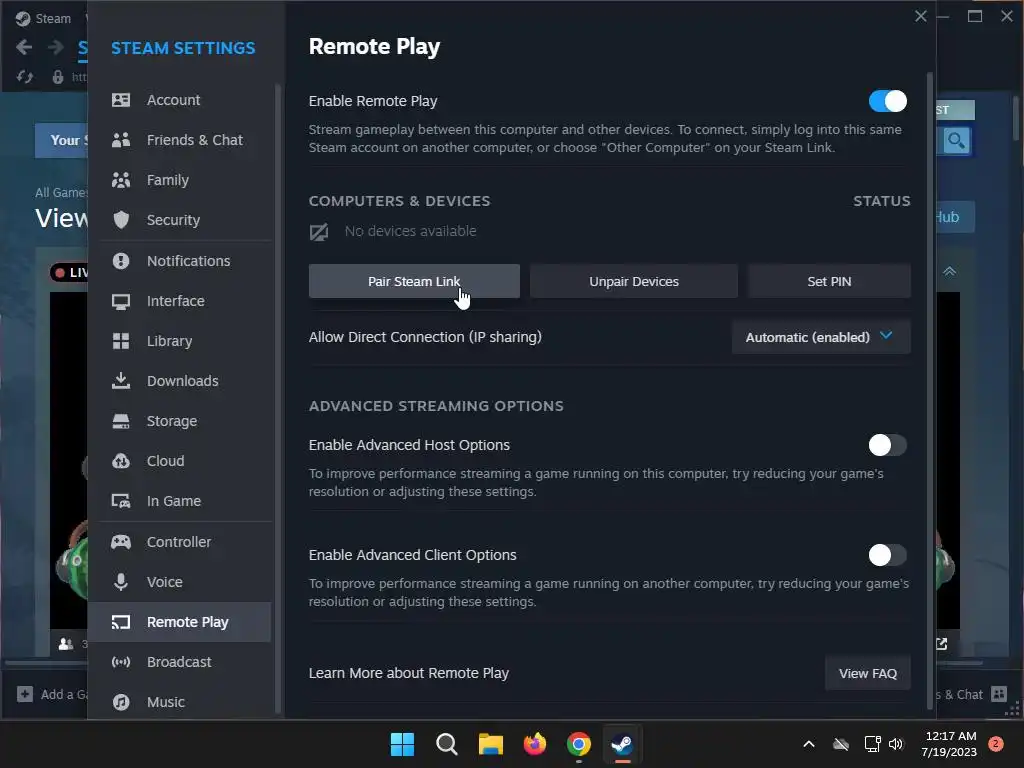This screenshot has width=1024, height=768.
Task: Click the forward arrow in Steam window
Action: click(56, 47)
